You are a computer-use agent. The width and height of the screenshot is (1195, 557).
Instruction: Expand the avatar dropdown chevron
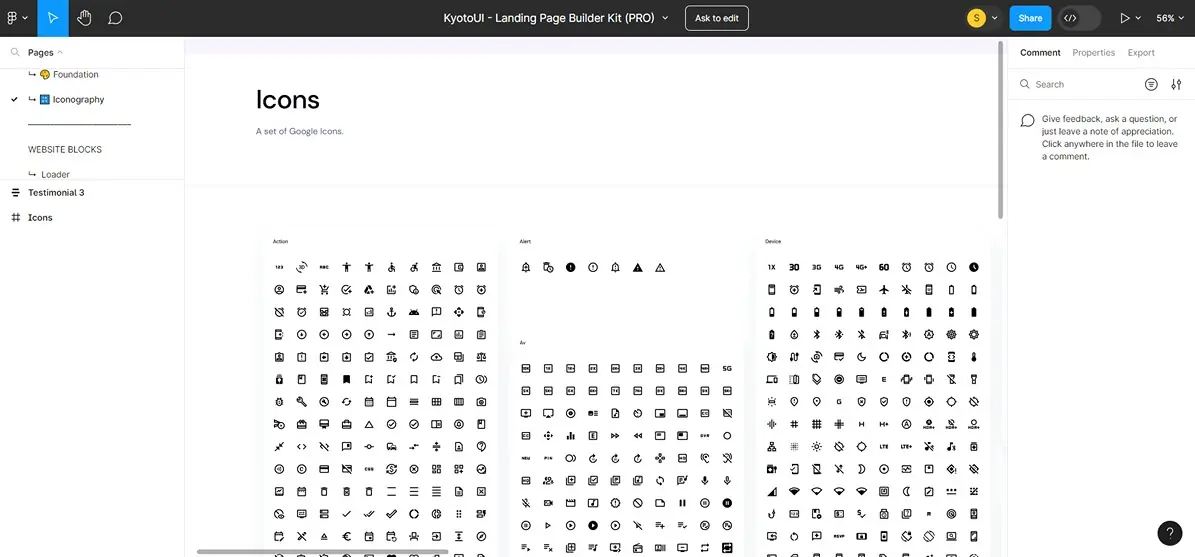click(995, 18)
